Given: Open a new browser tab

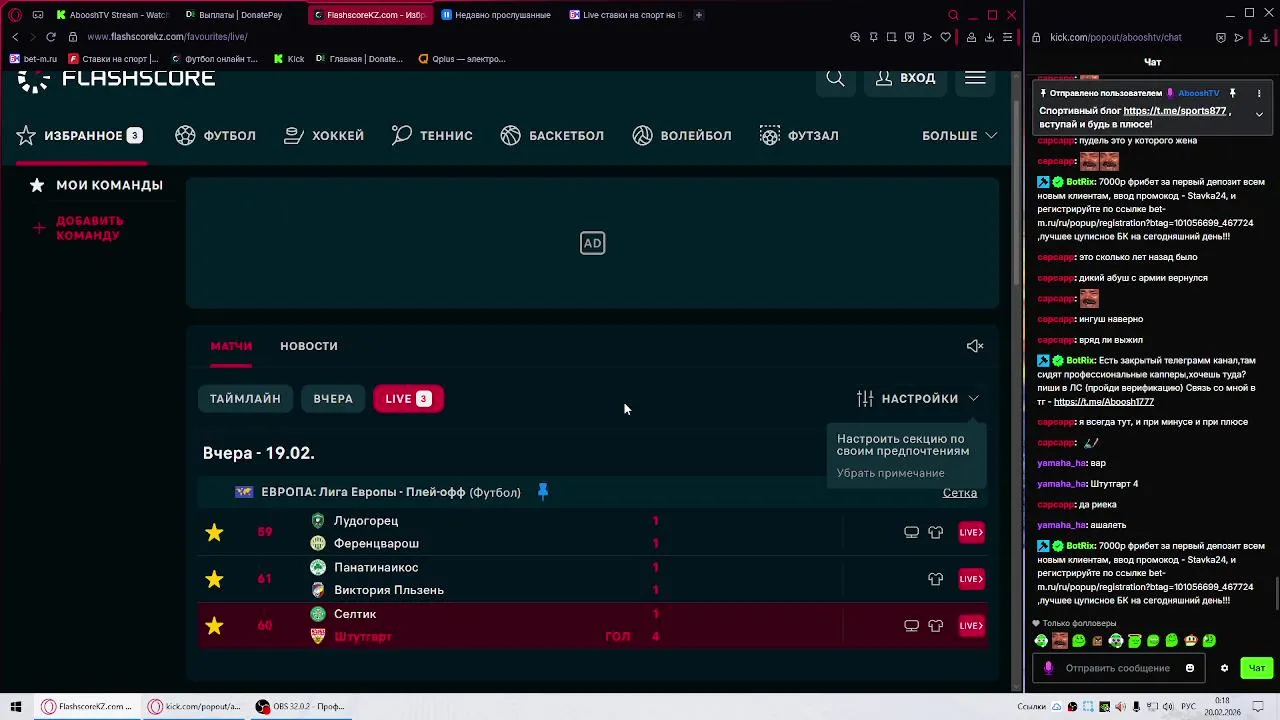Looking at the screenshot, I should [x=698, y=15].
